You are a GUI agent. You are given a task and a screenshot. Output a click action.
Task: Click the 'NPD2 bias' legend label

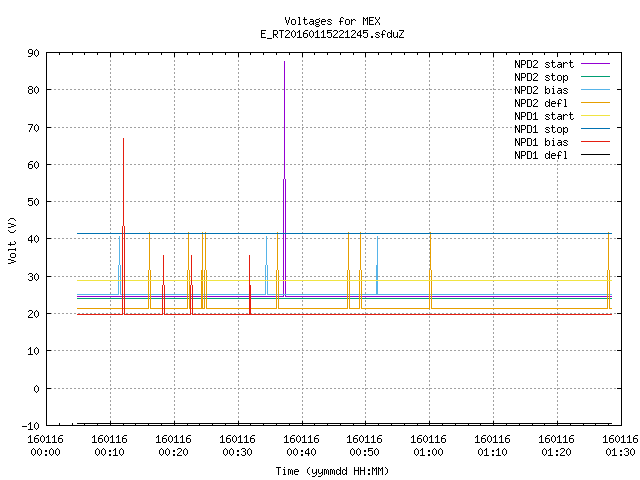[x=541, y=90]
